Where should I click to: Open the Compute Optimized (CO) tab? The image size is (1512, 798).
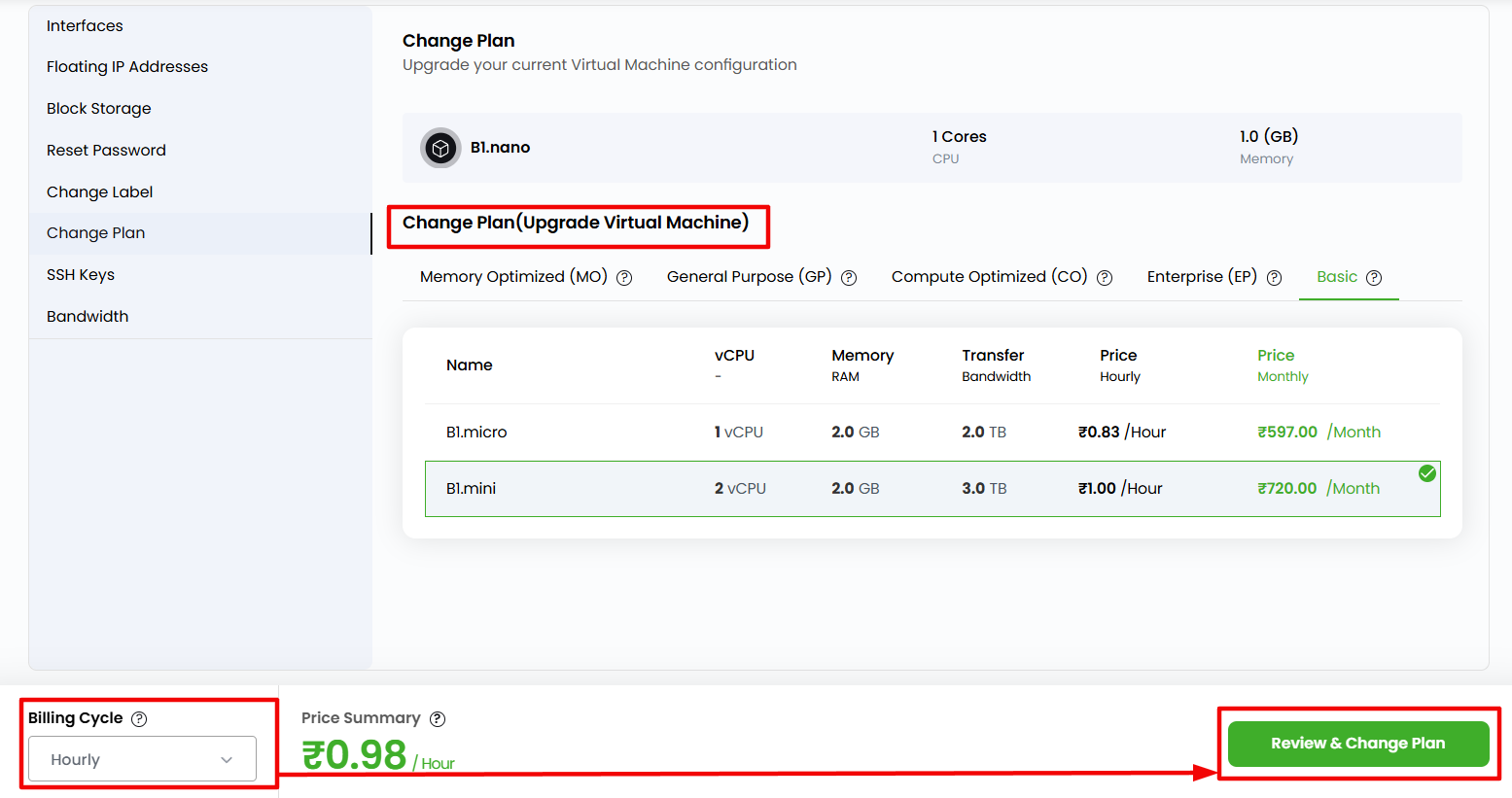tap(989, 277)
